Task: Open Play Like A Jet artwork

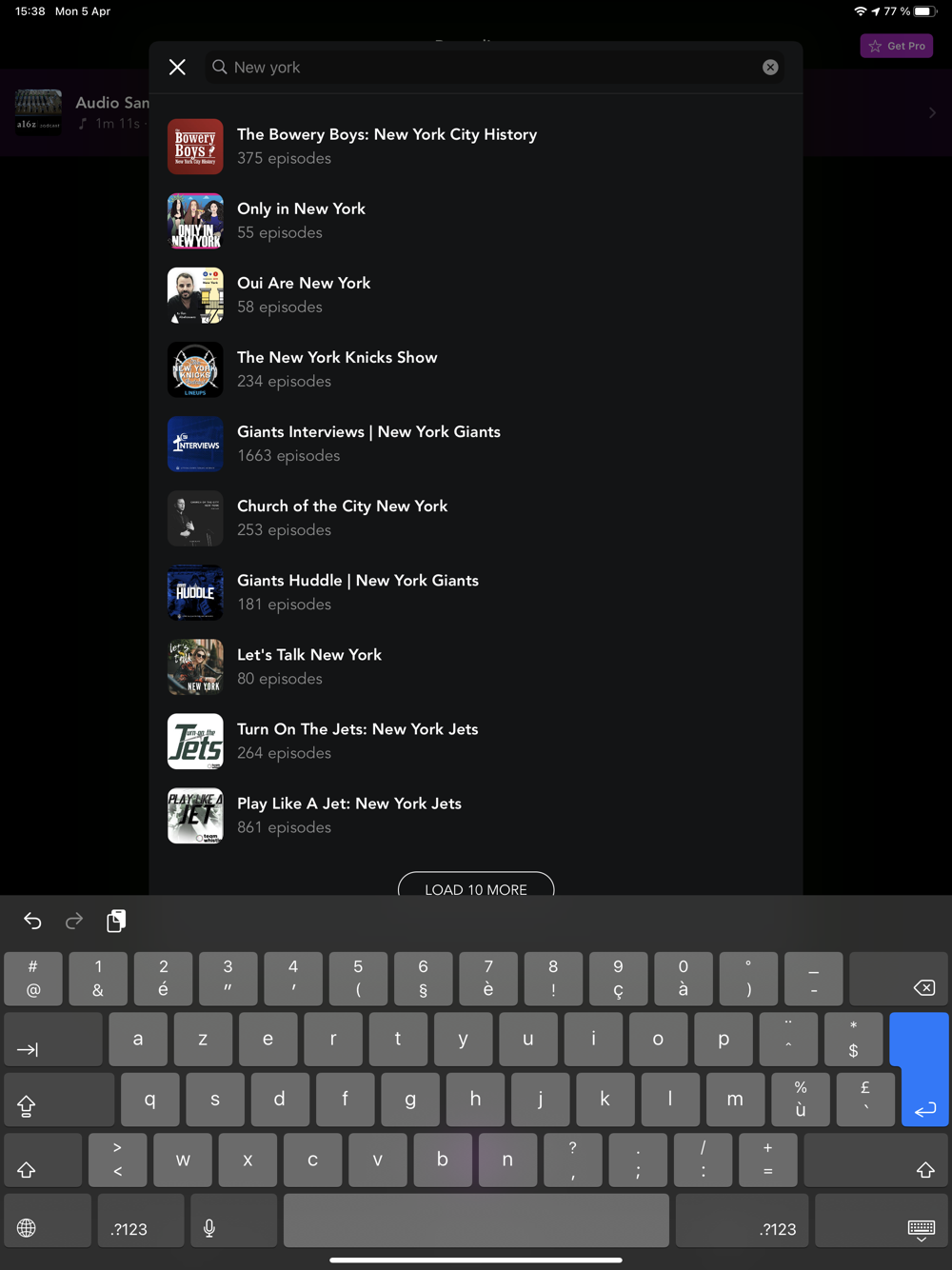Action: pos(195,815)
